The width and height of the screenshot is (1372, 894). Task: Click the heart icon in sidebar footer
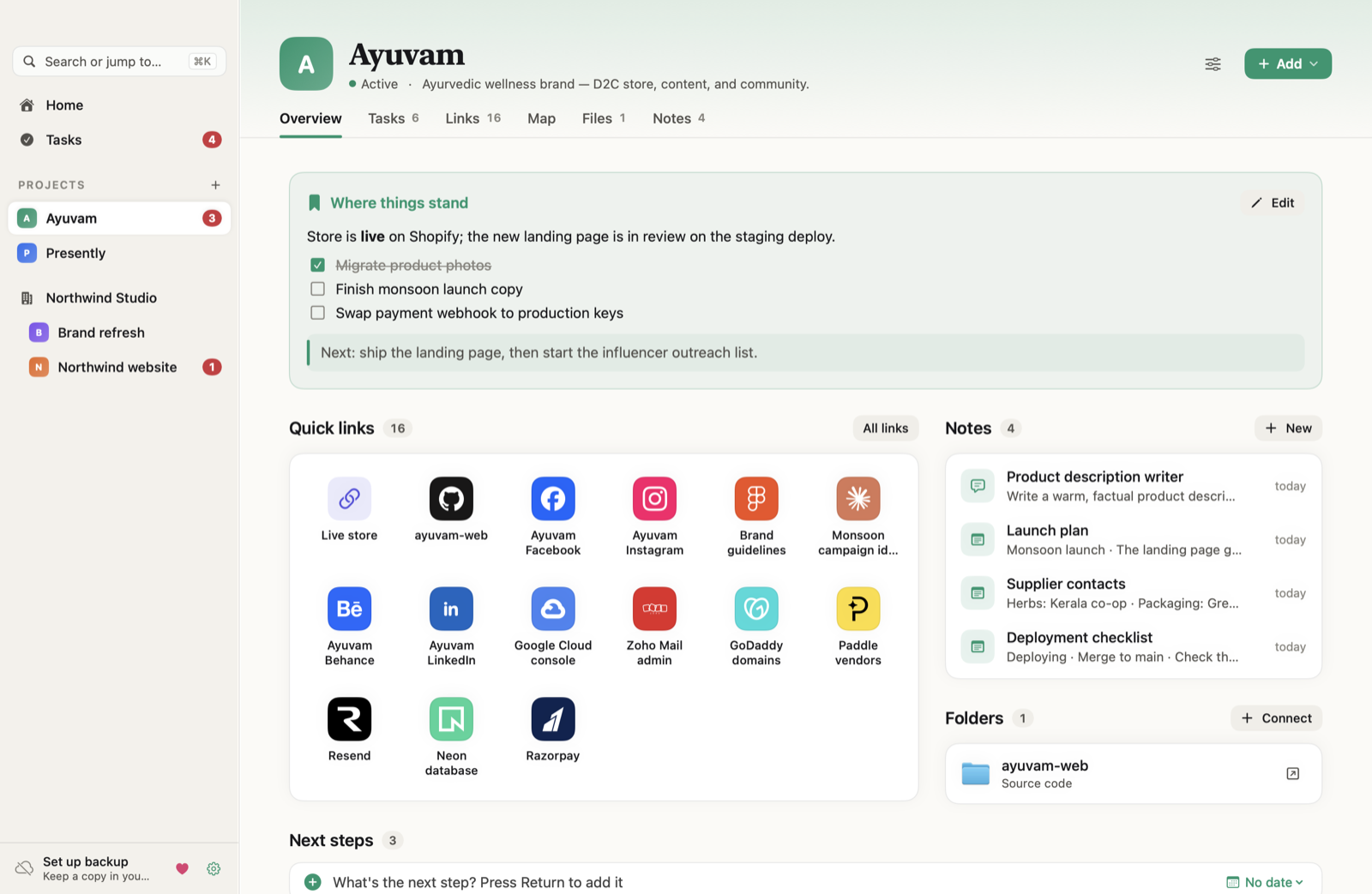click(x=182, y=868)
